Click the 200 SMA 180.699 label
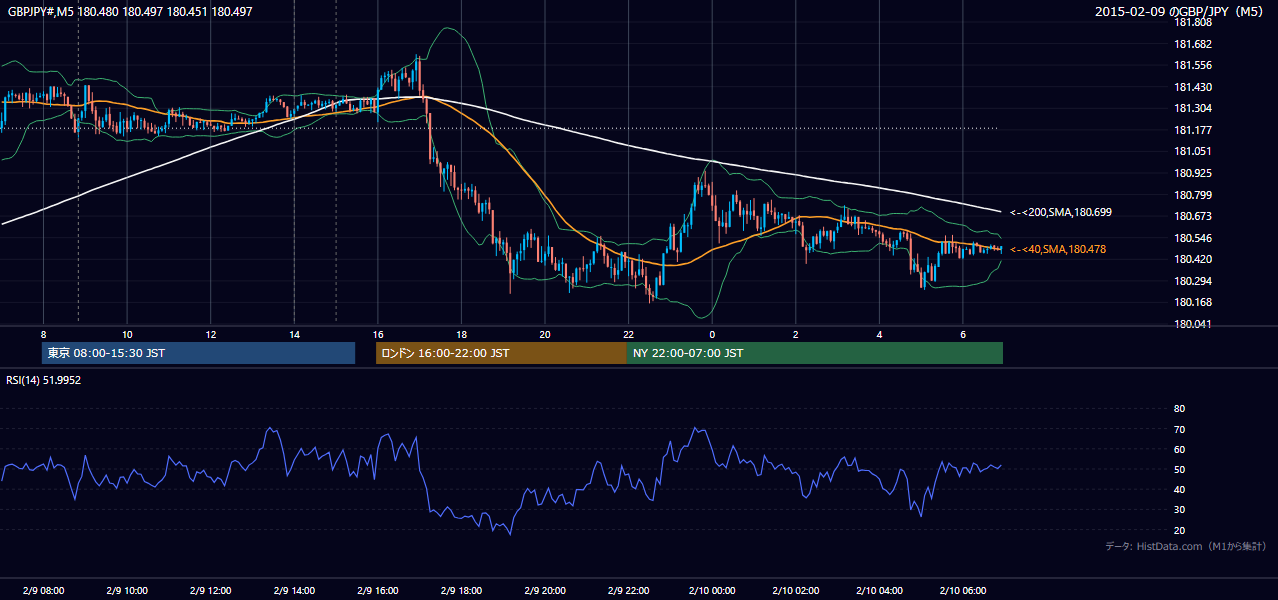This screenshot has width=1278, height=600. tap(1060, 212)
